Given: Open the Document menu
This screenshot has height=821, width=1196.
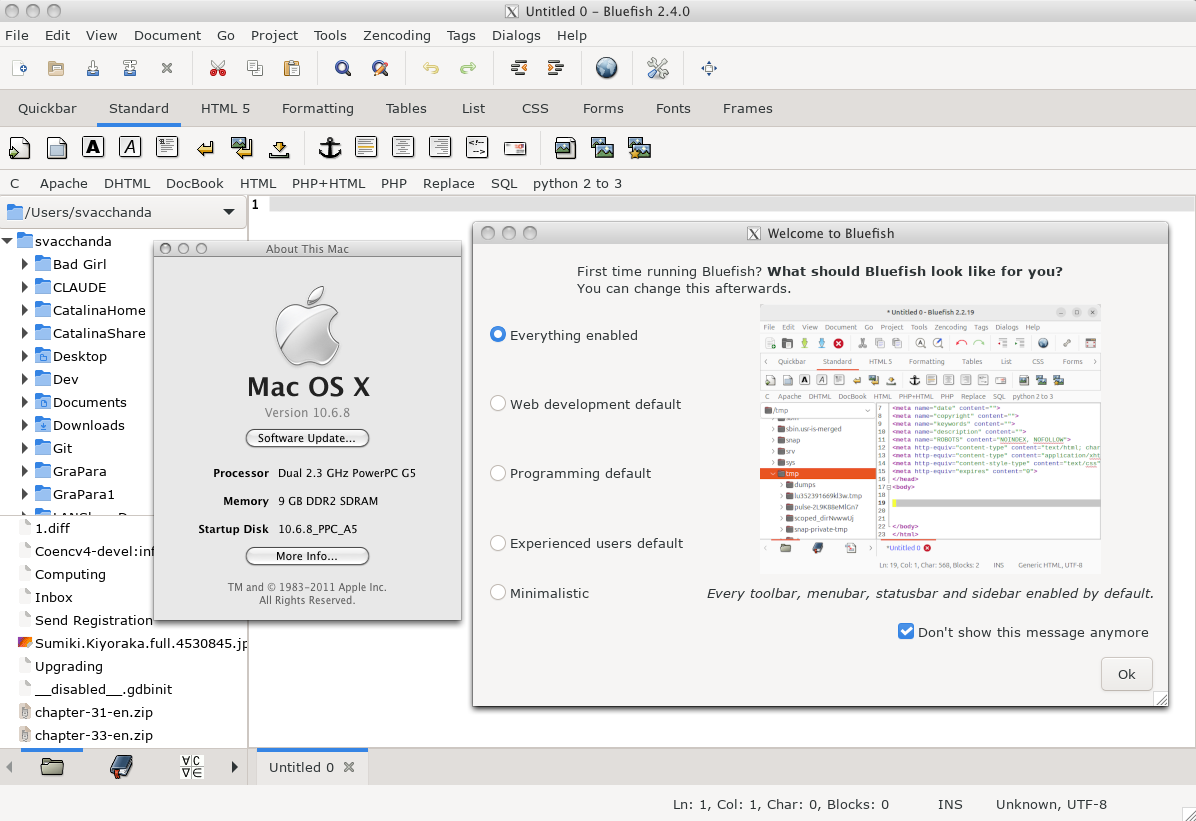Looking at the screenshot, I should [x=167, y=35].
